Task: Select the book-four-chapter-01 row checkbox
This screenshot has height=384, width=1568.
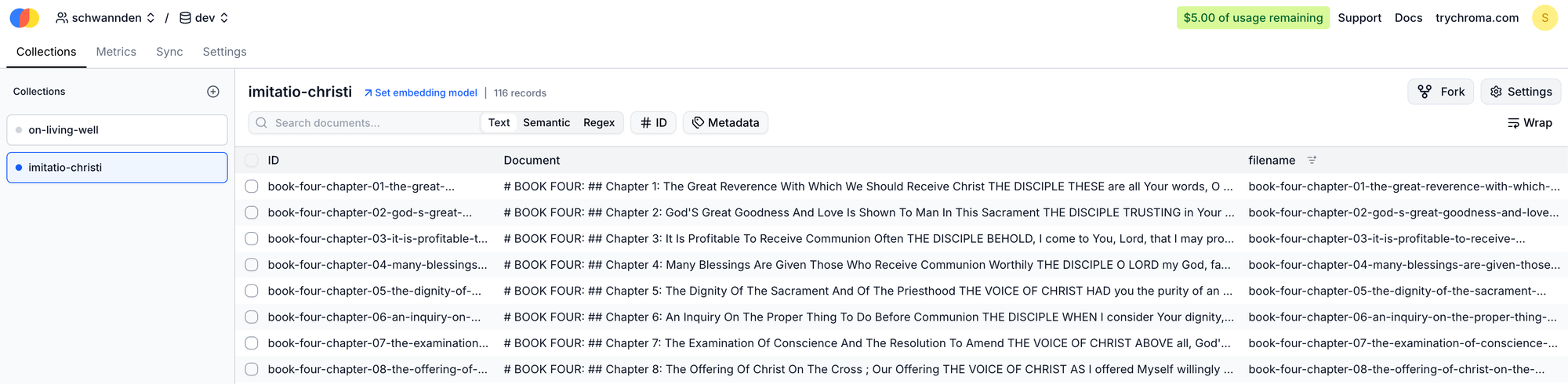Action: [252, 187]
